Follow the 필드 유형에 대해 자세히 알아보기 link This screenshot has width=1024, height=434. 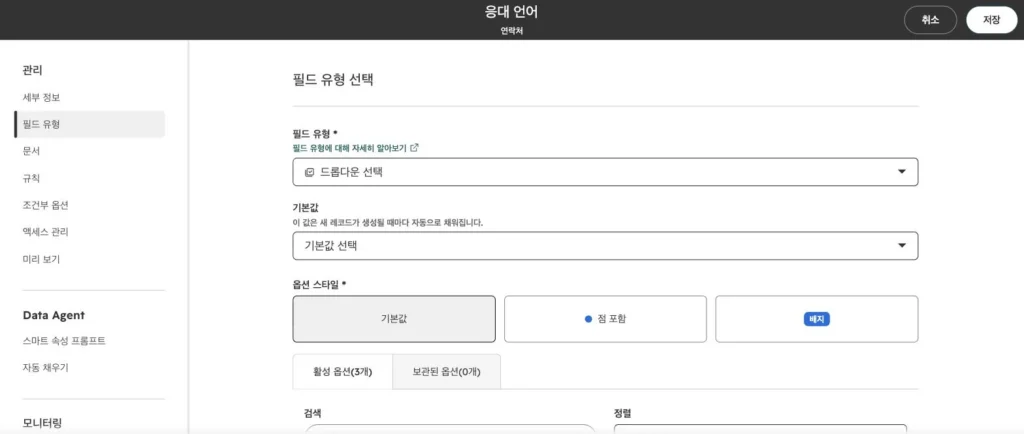349,148
